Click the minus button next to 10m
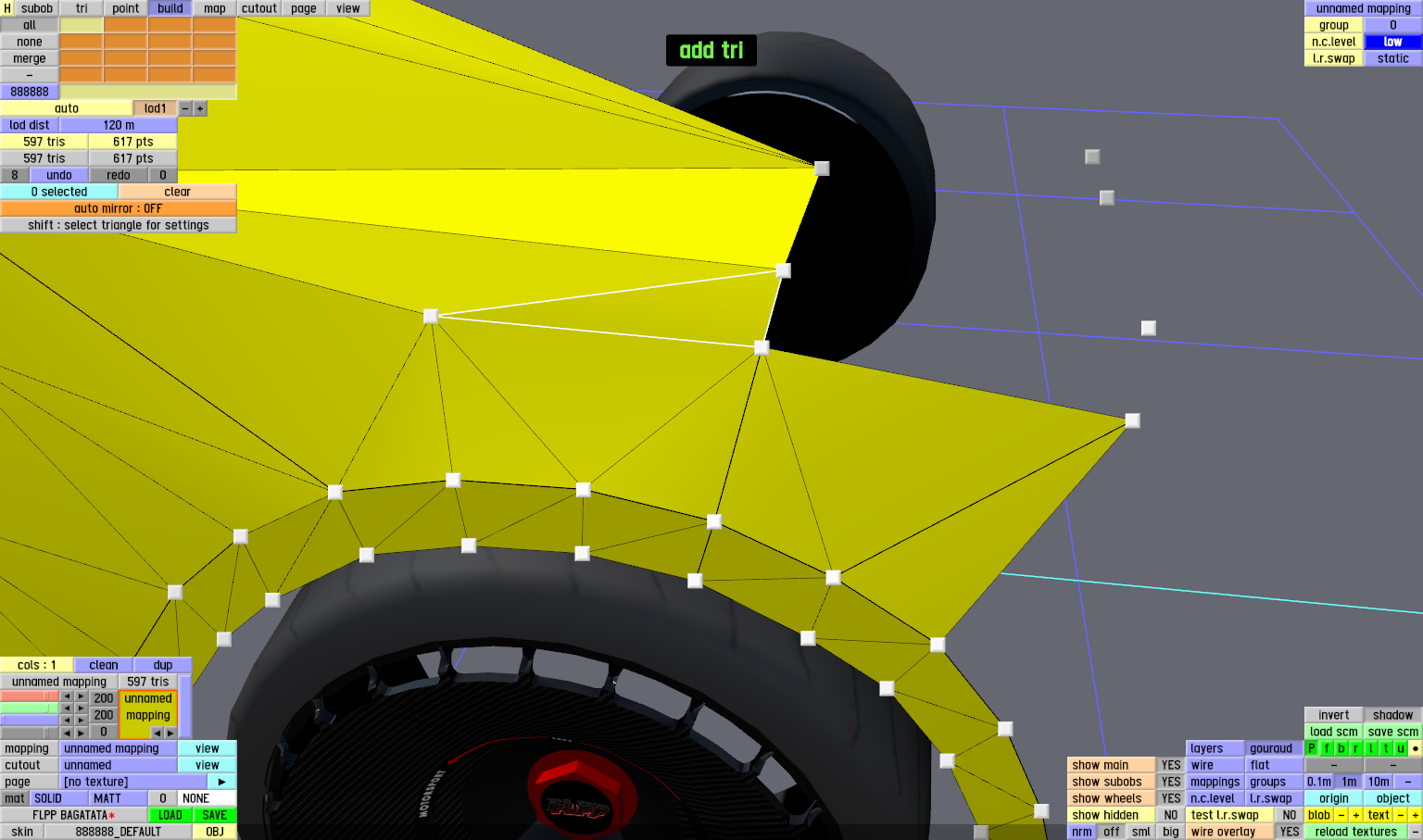Image resolution: width=1423 pixels, height=840 pixels. tap(1408, 782)
